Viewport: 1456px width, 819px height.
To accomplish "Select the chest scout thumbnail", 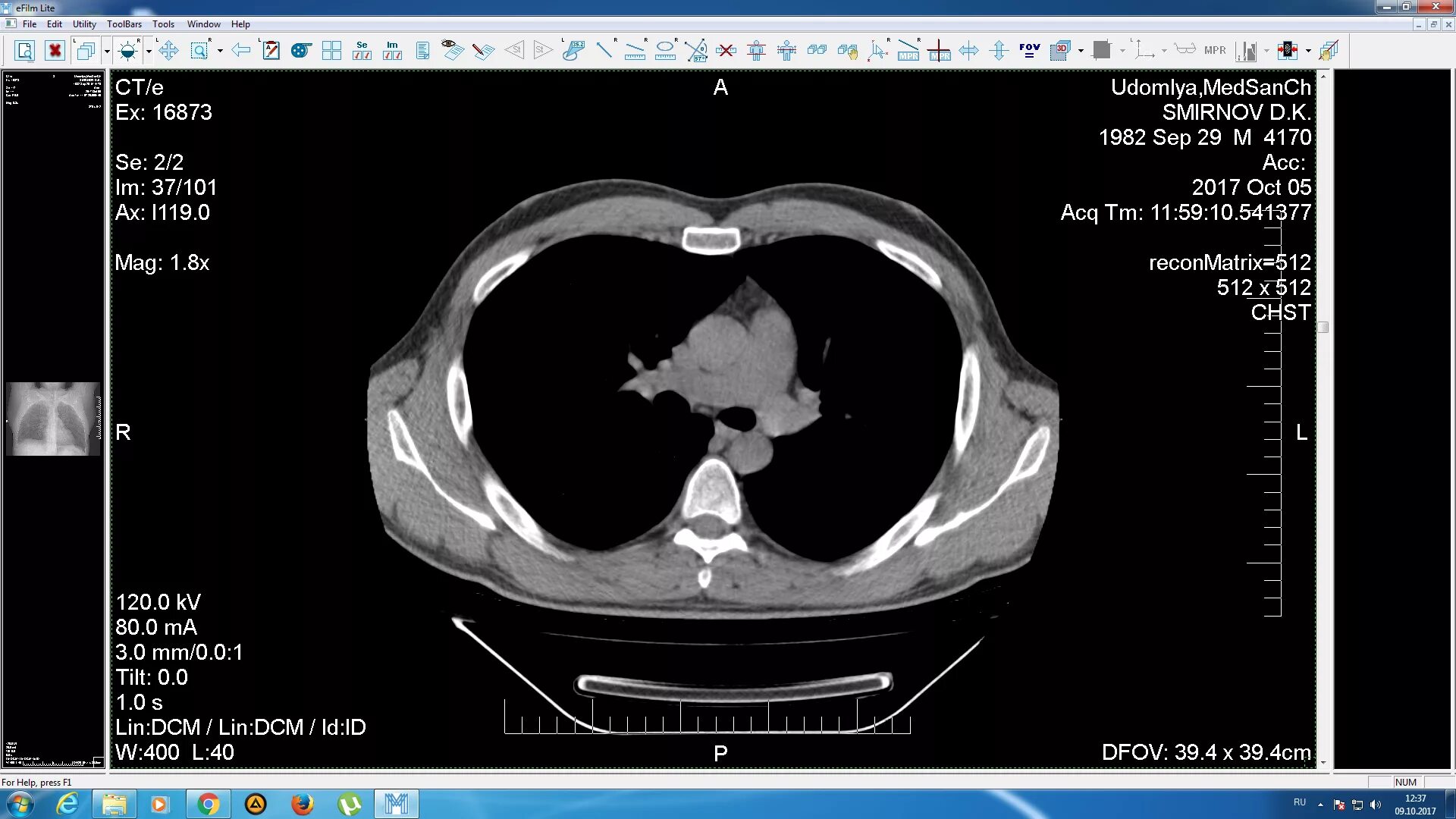I will (53, 419).
